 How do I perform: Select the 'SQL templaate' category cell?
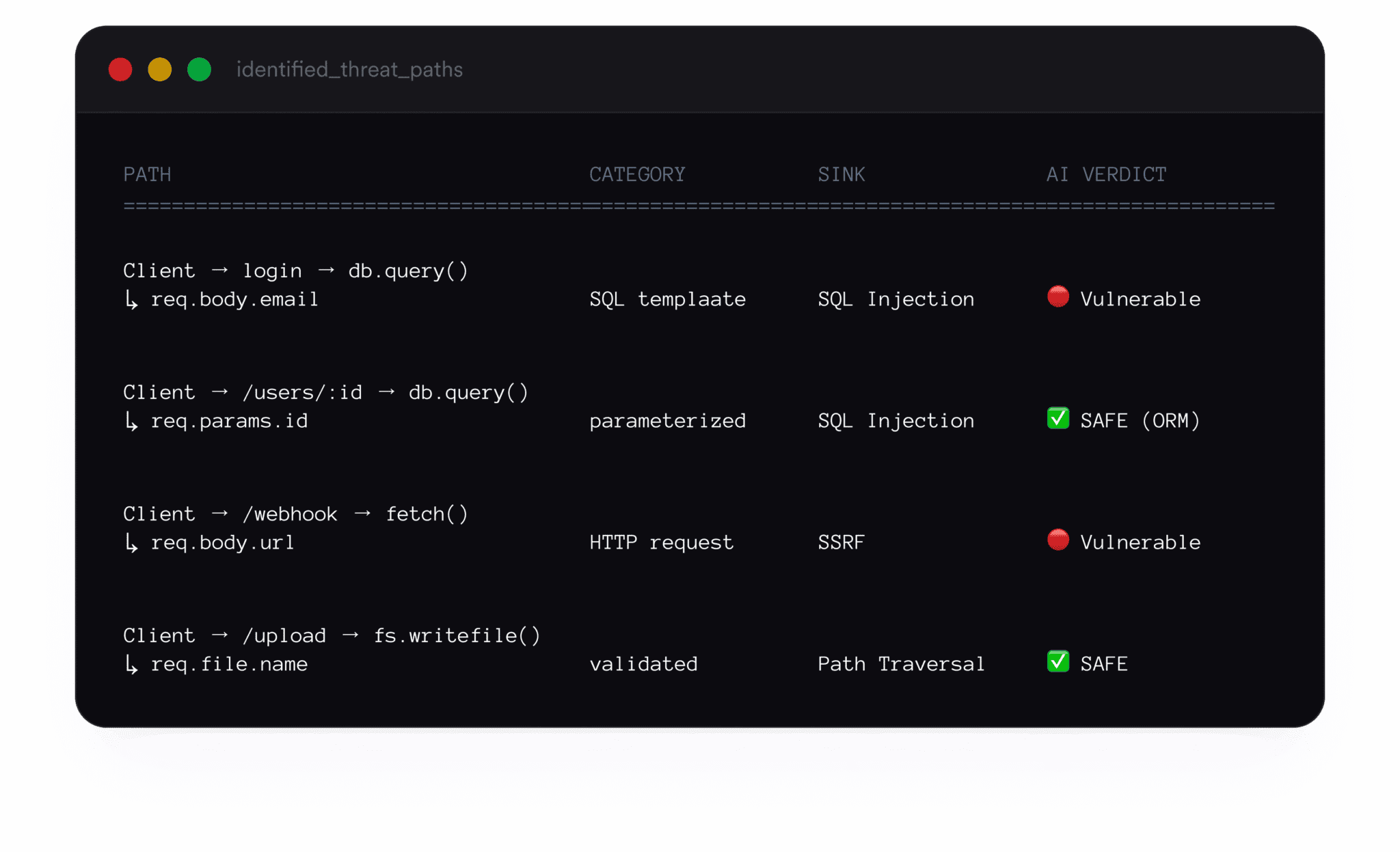point(667,299)
